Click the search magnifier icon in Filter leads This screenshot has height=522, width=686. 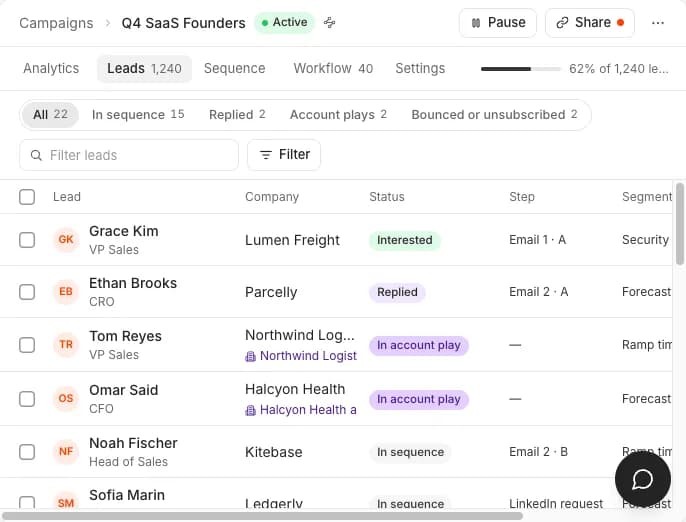[x=36, y=155]
